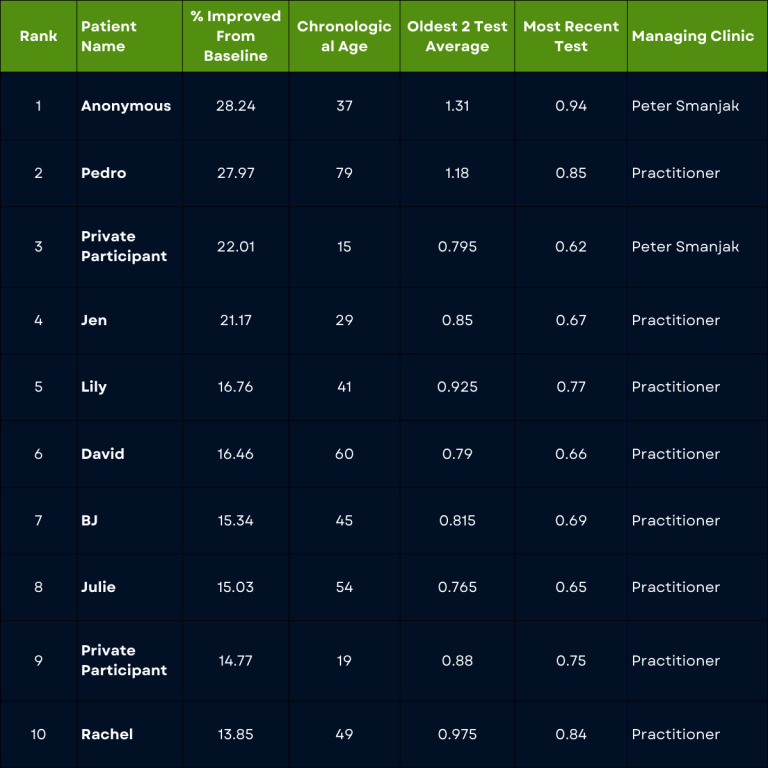Click the Chronological Age column header
Image resolution: width=768 pixels, height=768 pixels.
pyautogui.click(x=344, y=36)
